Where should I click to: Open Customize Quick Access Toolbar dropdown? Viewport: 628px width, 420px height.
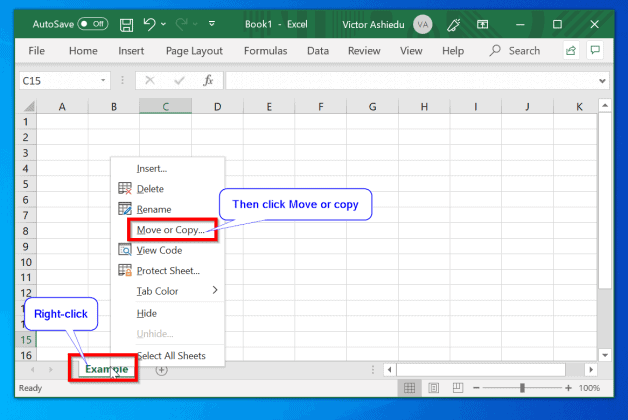click(212, 24)
